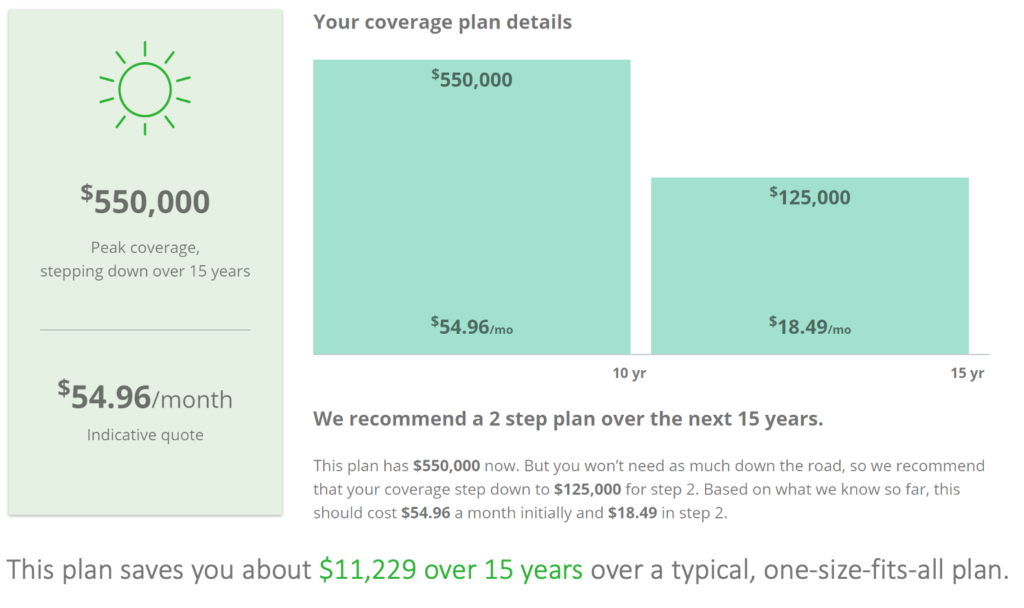Click the $54.96/month indicative quote
The image size is (1024, 608).
point(145,396)
